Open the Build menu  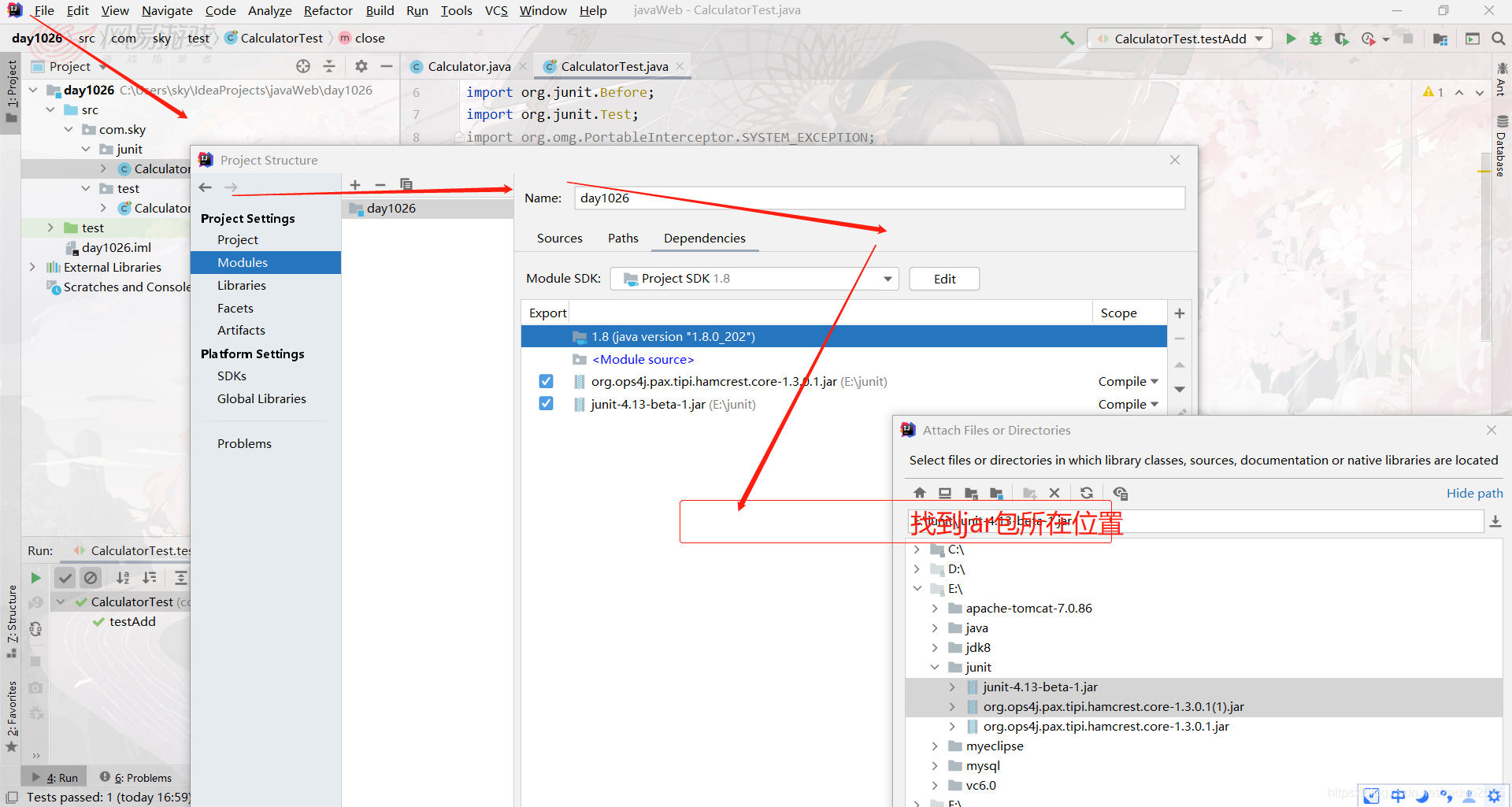pos(380,10)
